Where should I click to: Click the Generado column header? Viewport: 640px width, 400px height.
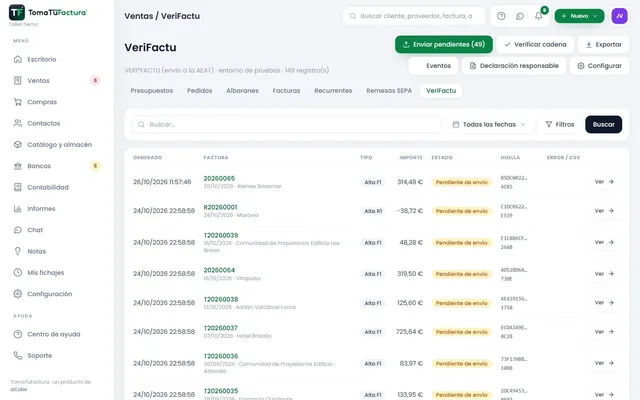(x=147, y=157)
